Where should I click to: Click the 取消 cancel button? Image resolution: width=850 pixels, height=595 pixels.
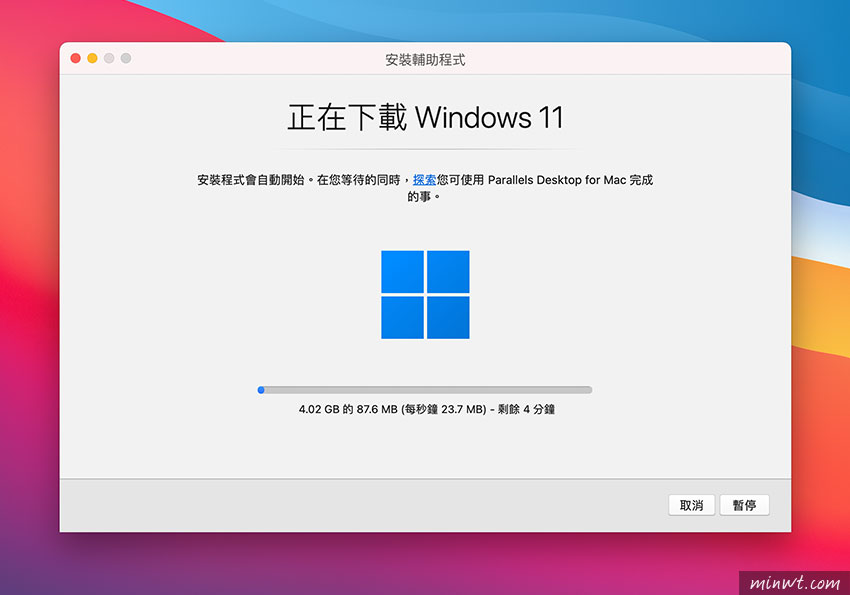(691, 505)
